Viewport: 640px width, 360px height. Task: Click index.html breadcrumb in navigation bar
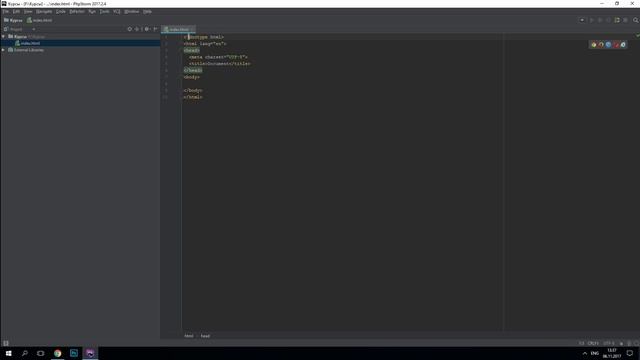coord(40,20)
